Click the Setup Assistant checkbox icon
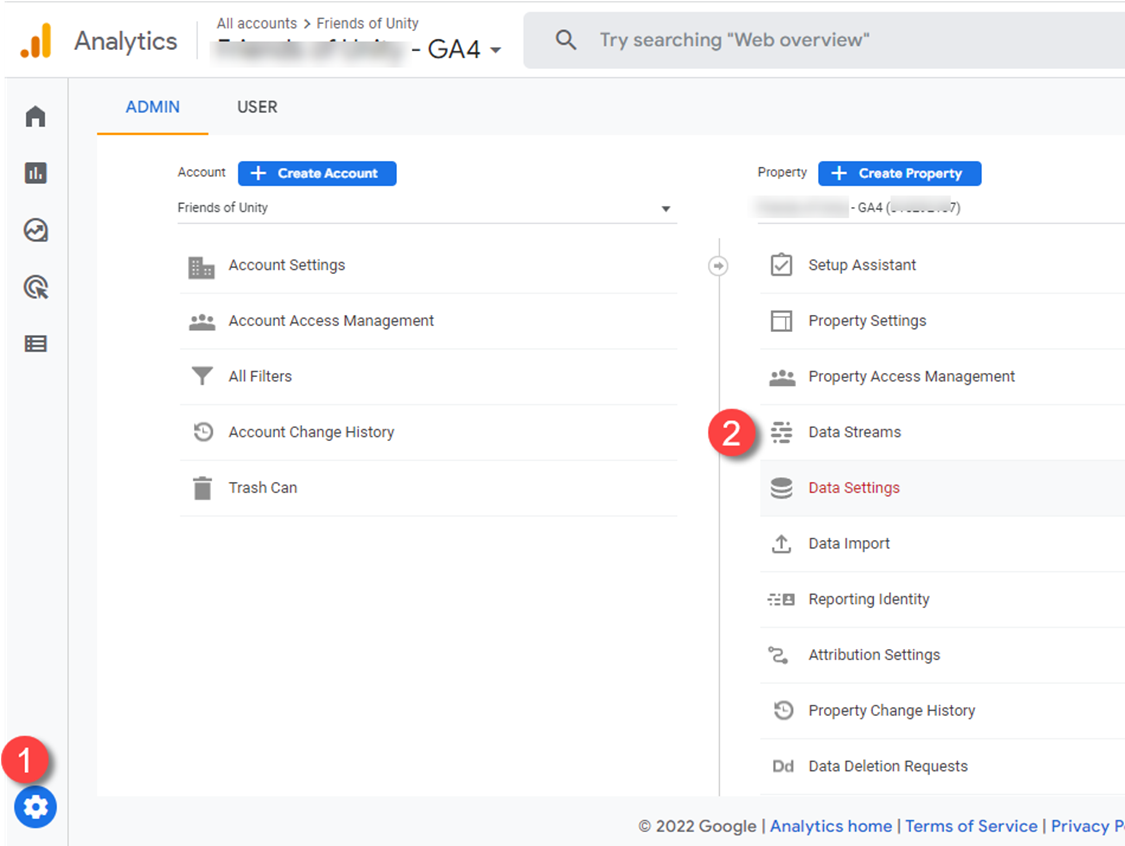This screenshot has height=846, width=1125. (x=781, y=265)
